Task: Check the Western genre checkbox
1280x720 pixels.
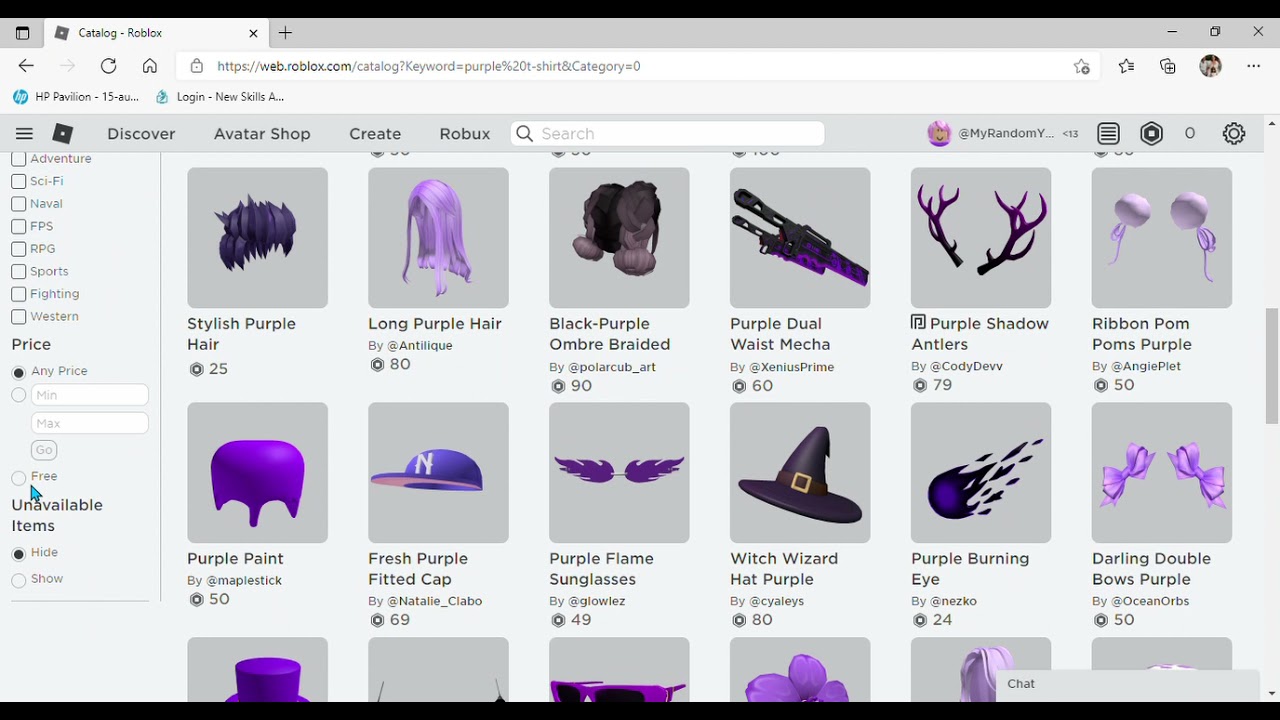Action: (x=18, y=316)
